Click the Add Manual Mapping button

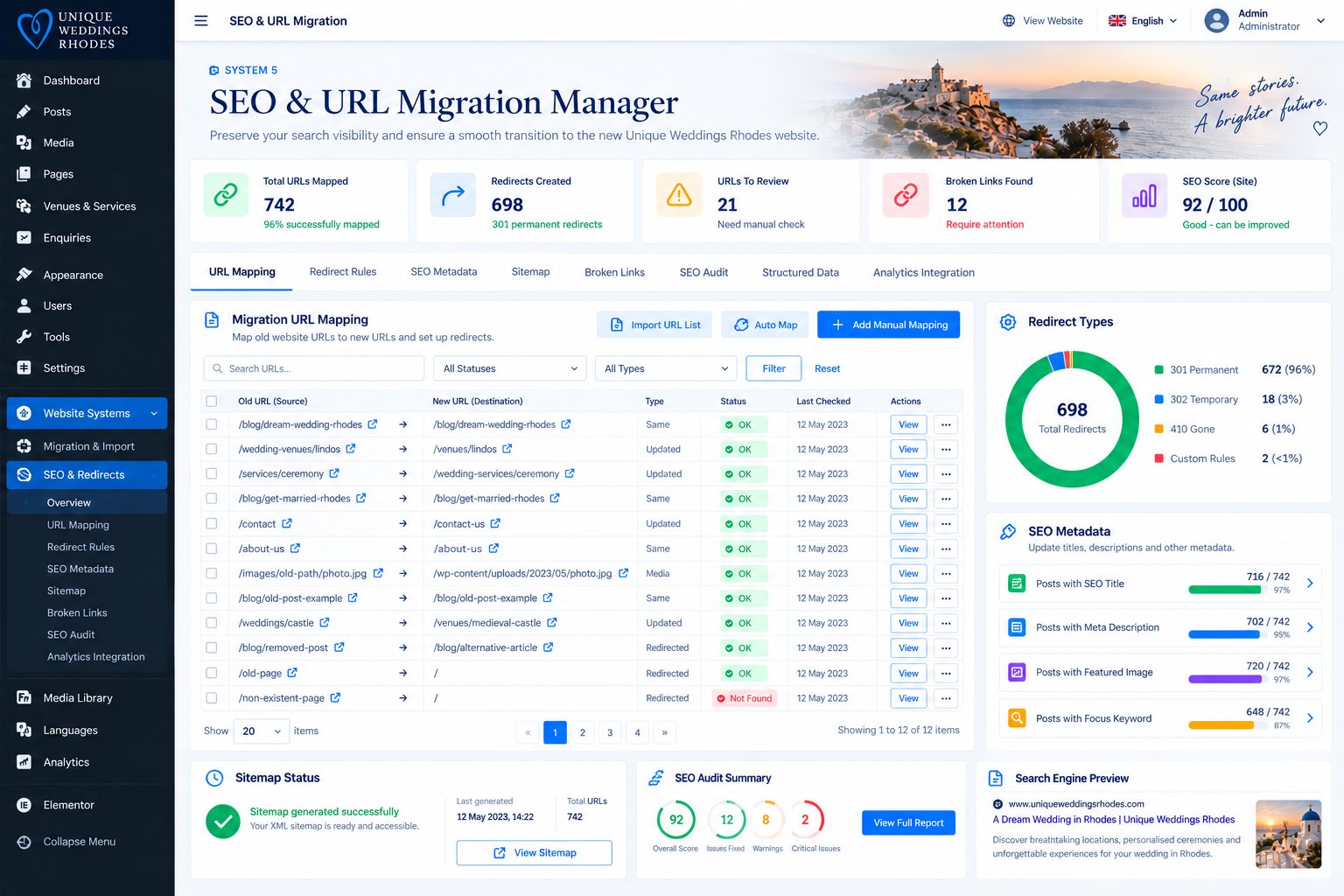coord(888,325)
